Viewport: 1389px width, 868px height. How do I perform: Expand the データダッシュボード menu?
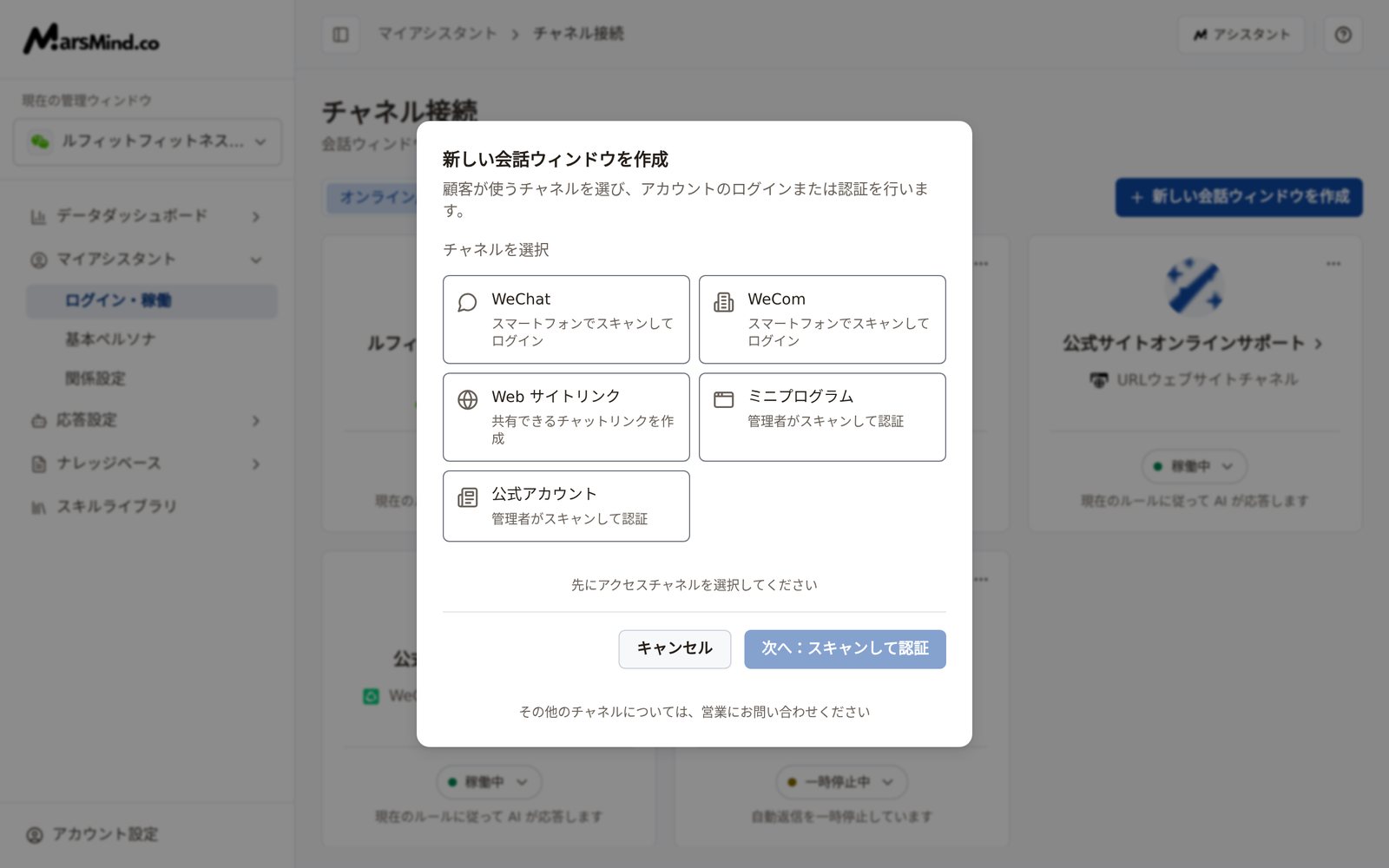[146, 215]
